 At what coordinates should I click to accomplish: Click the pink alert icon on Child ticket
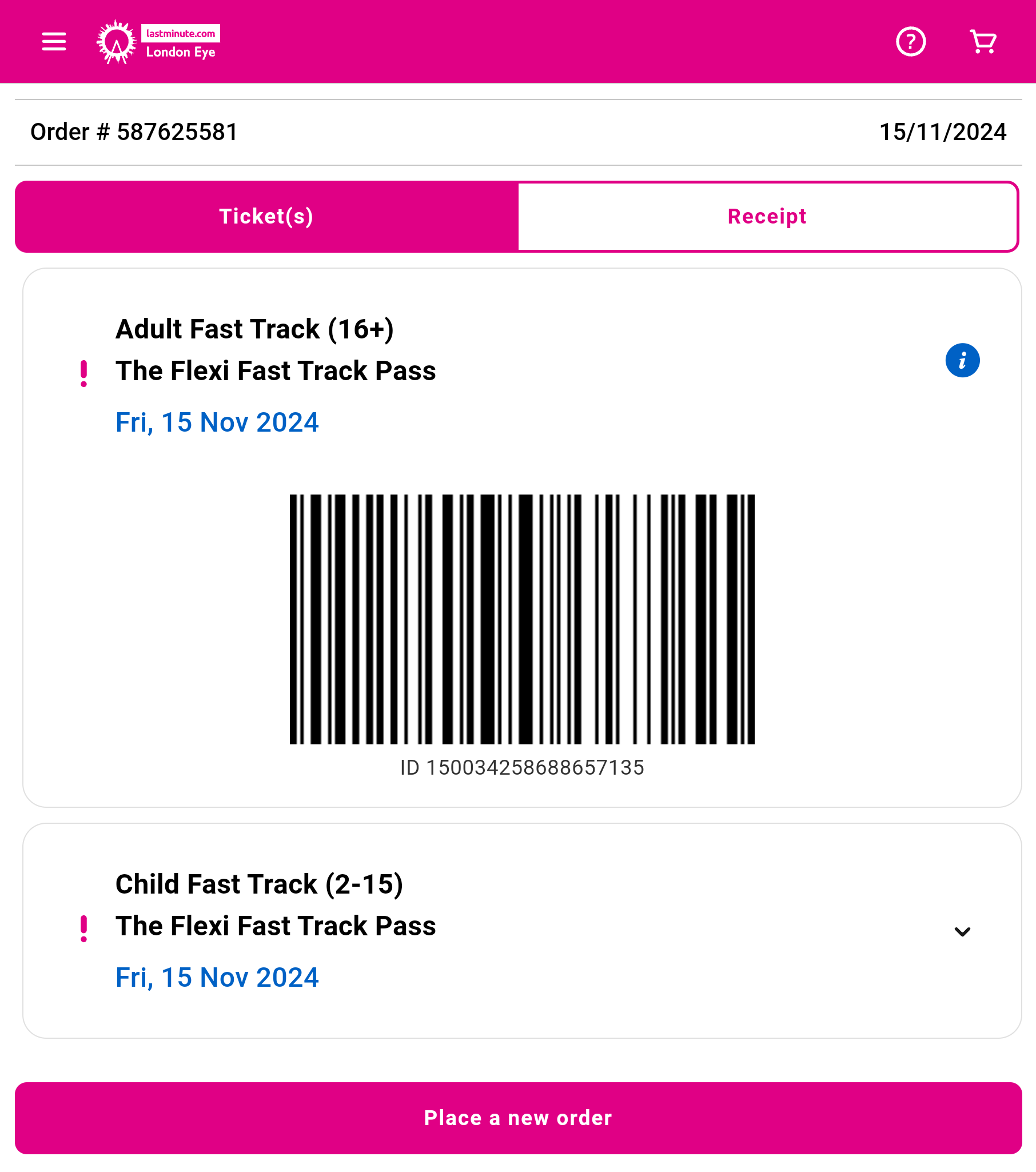click(83, 928)
